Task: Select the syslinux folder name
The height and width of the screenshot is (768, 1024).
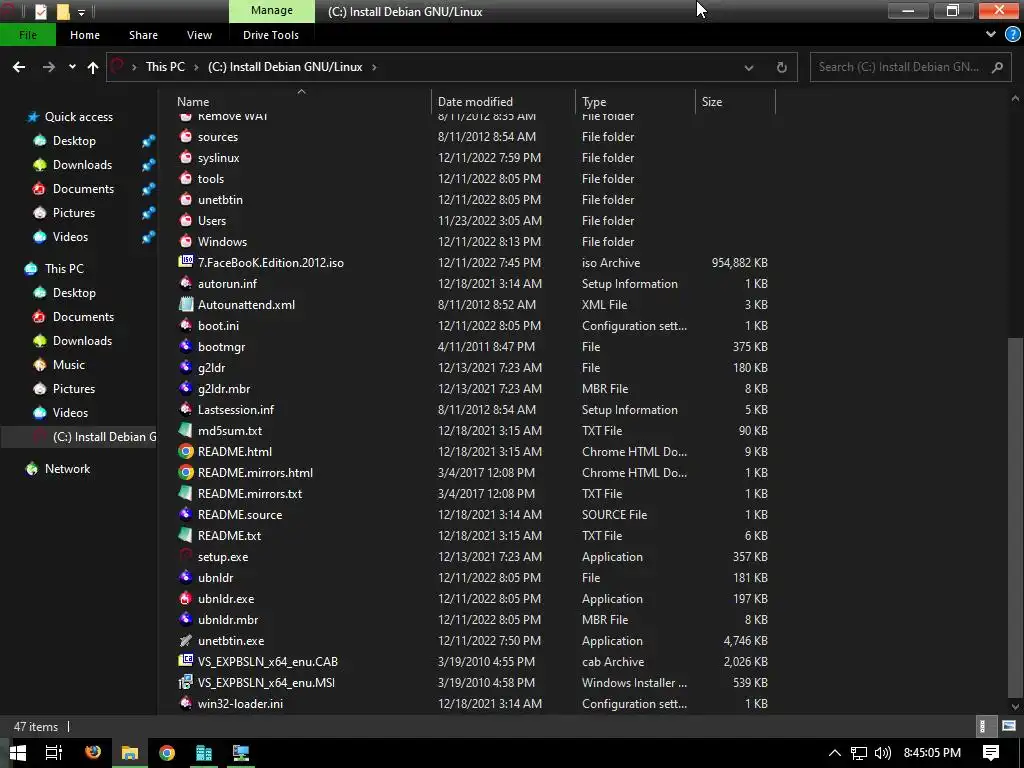Action: click(218, 157)
